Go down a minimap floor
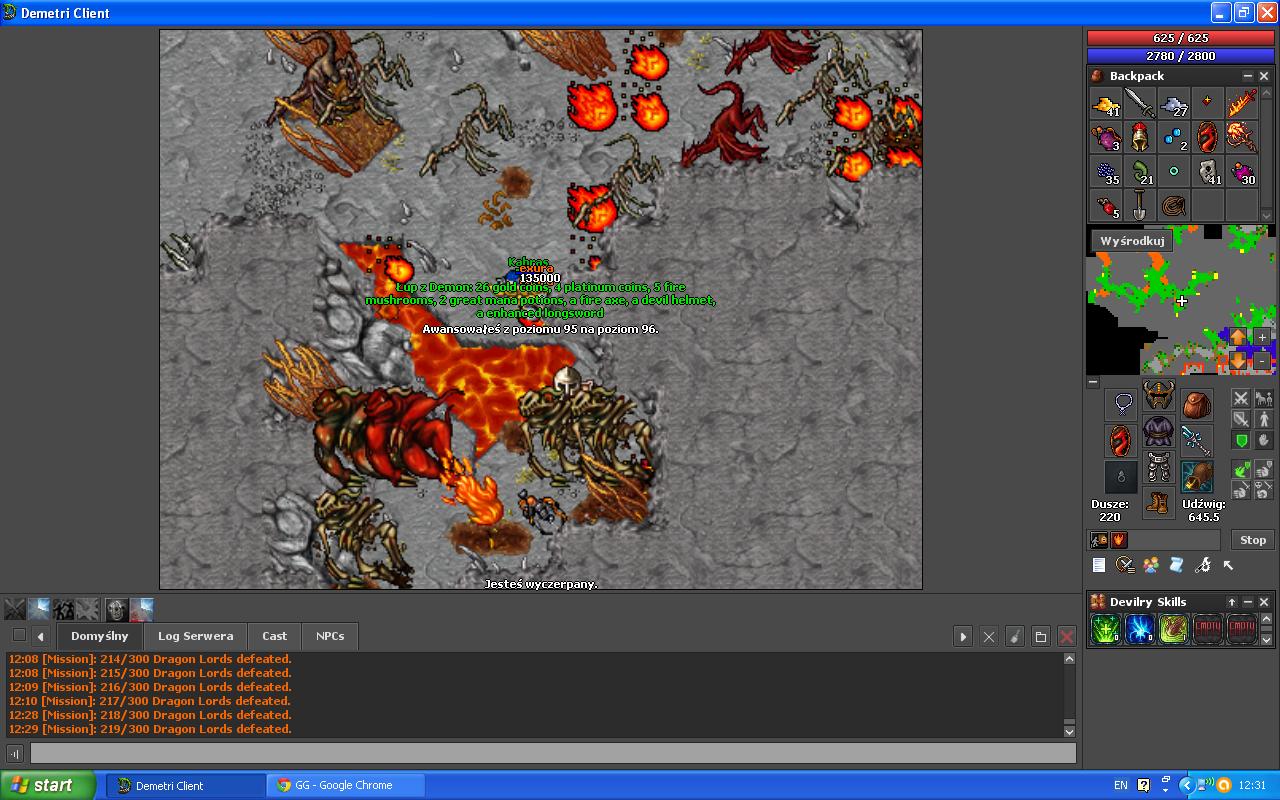 1238,361
